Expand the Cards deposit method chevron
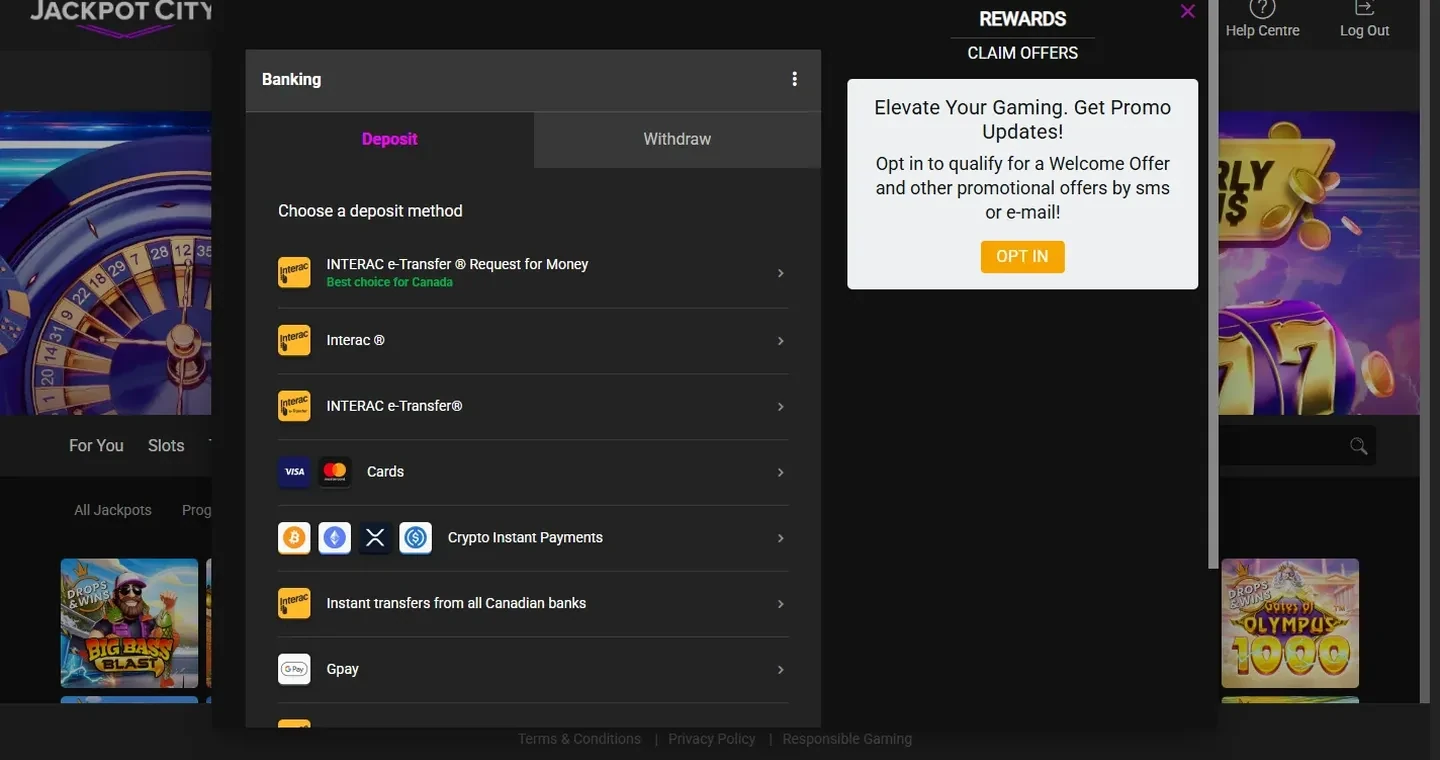The image size is (1440, 760). pos(781,472)
